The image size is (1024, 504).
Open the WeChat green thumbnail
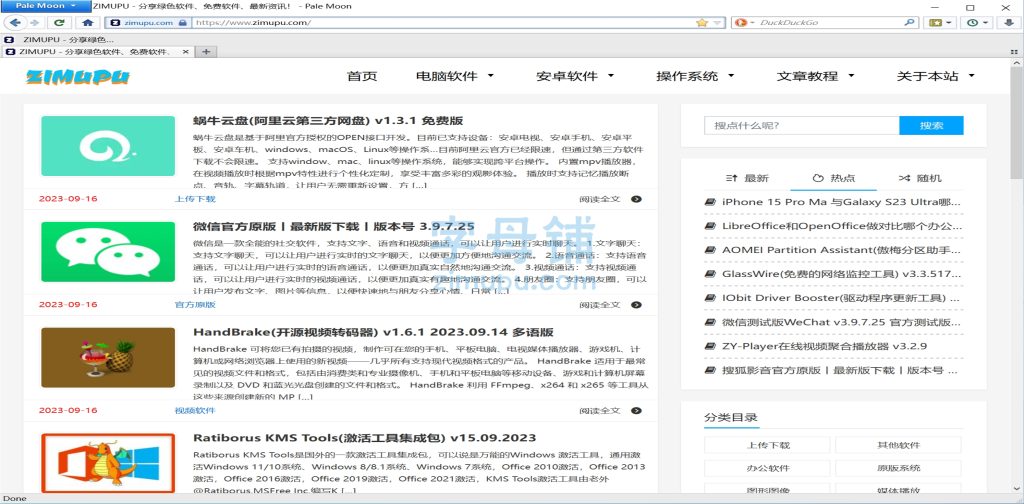pyautogui.click(x=108, y=251)
